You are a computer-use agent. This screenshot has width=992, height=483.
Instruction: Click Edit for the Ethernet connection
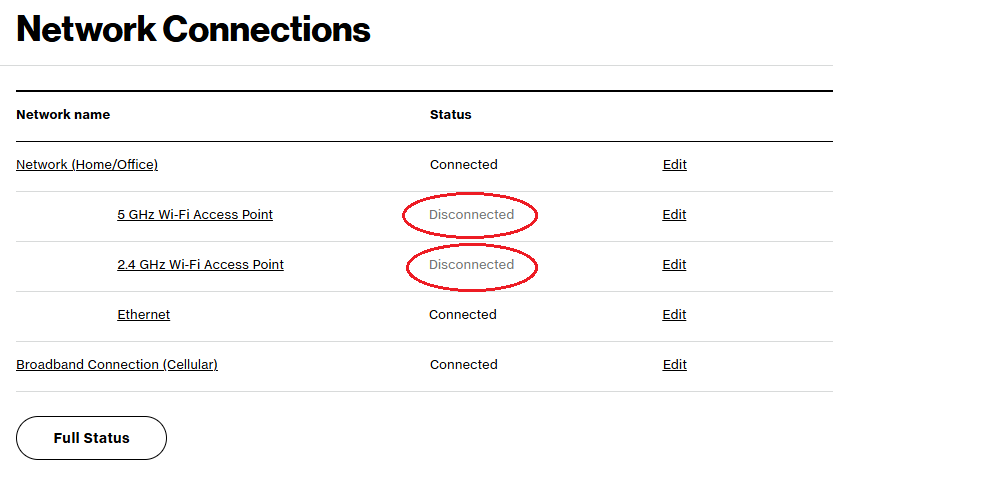click(675, 315)
